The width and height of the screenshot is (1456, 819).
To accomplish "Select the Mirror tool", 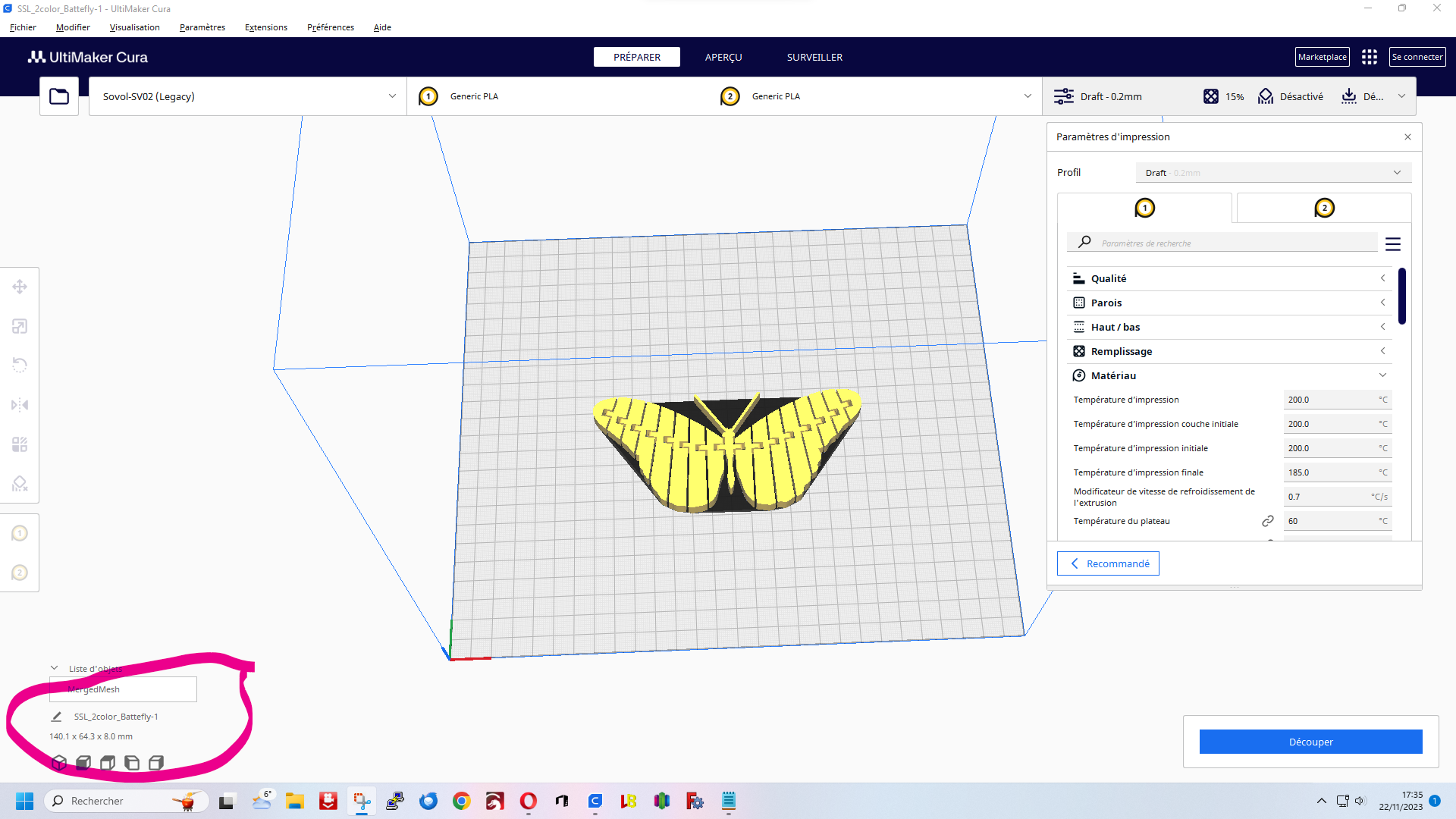I will tap(20, 405).
